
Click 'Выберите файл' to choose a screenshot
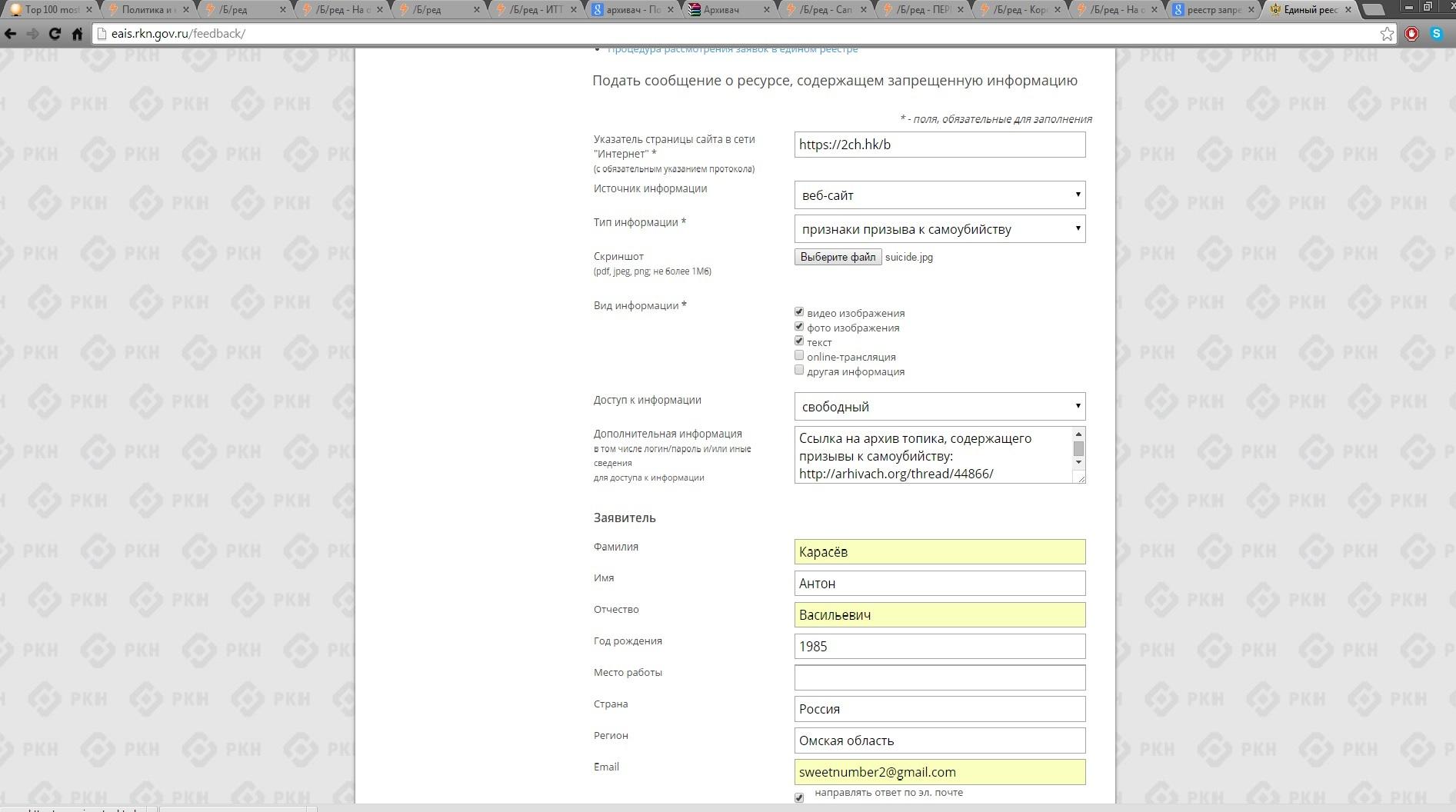[x=838, y=257]
